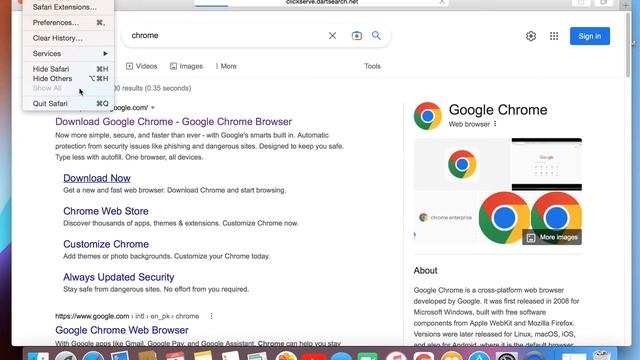Screen dimensions: 640x360
Task: Open the large Chrome logo thumbnail beside More images
Action: (504, 218)
